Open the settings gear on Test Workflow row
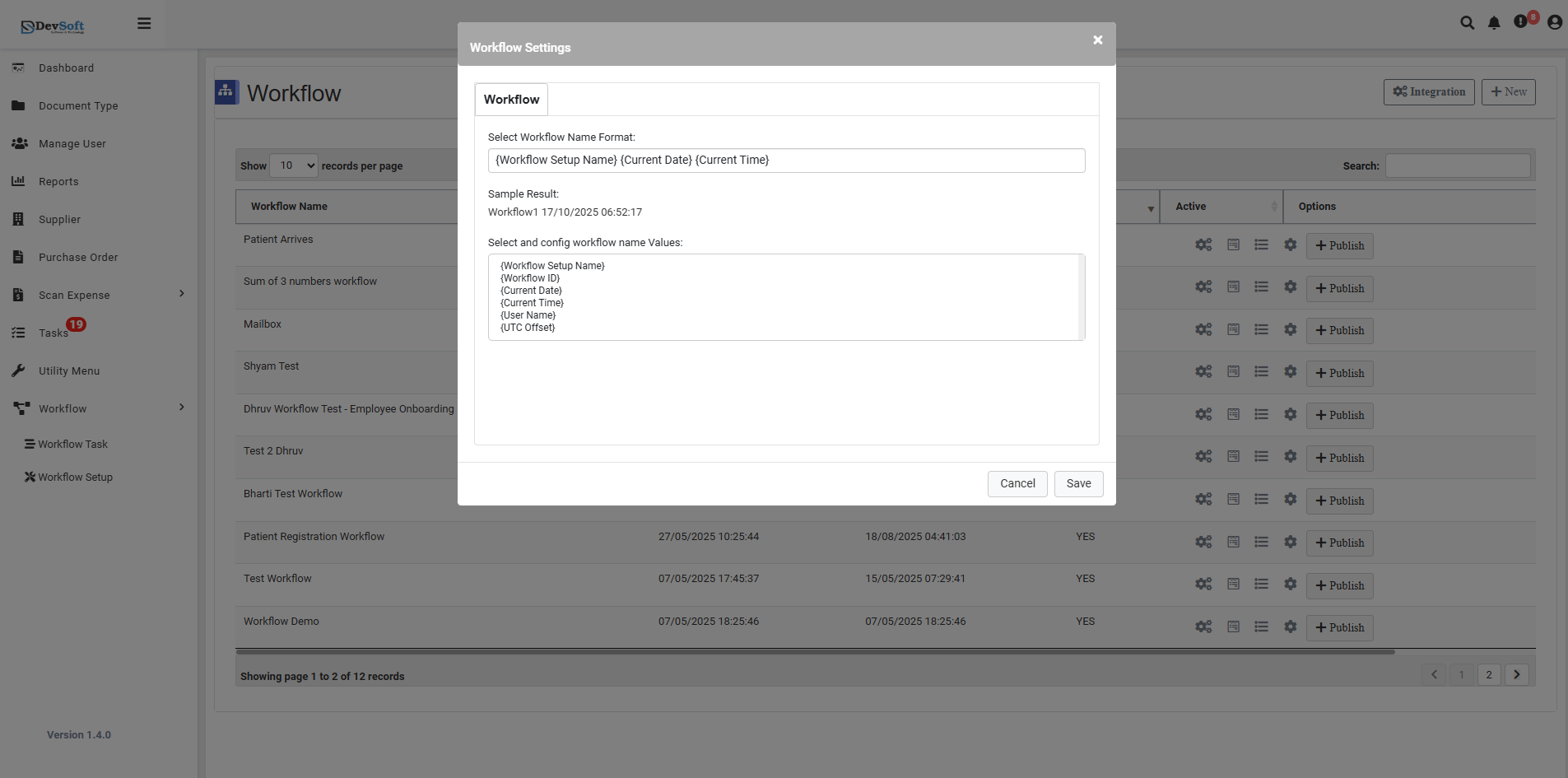Screen dimensions: 1568x778 click(1290, 584)
